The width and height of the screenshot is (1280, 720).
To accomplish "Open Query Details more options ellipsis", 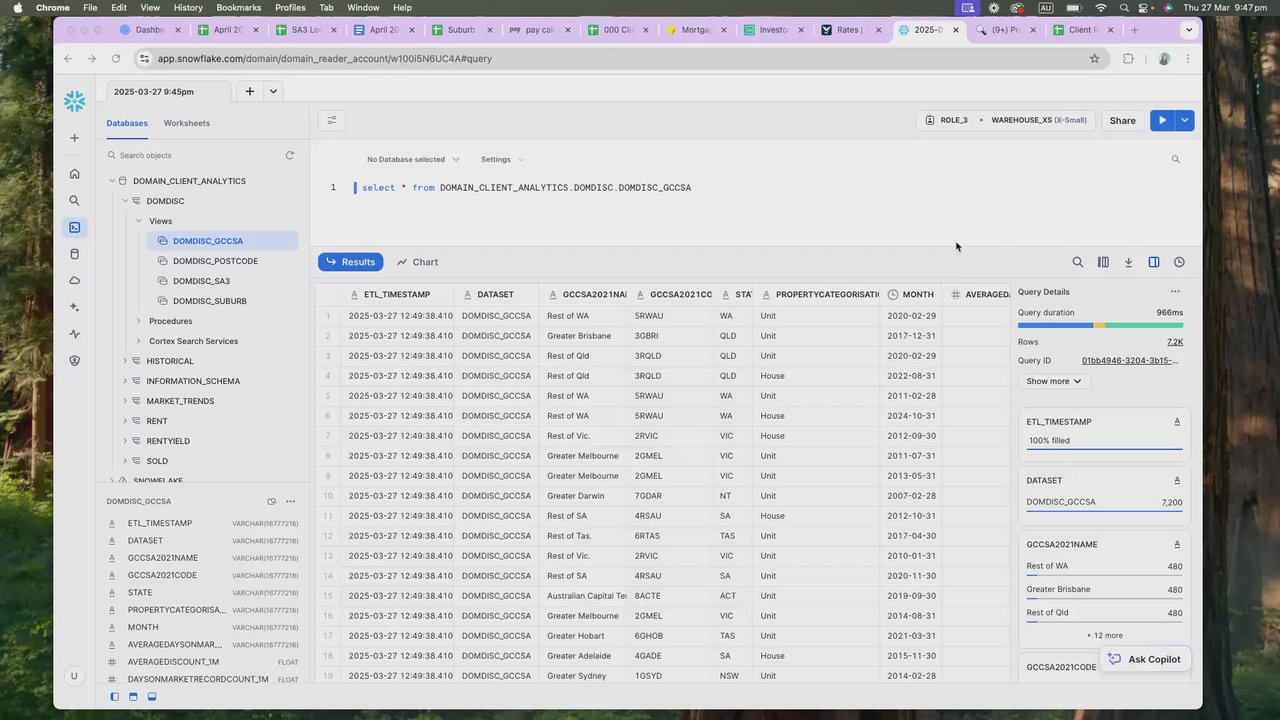I will click(1175, 292).
